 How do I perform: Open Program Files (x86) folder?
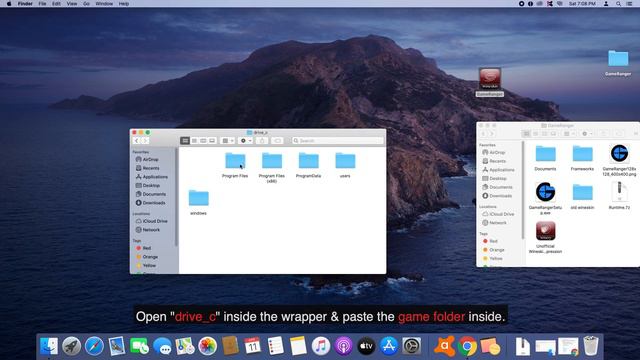coord(272,161)
